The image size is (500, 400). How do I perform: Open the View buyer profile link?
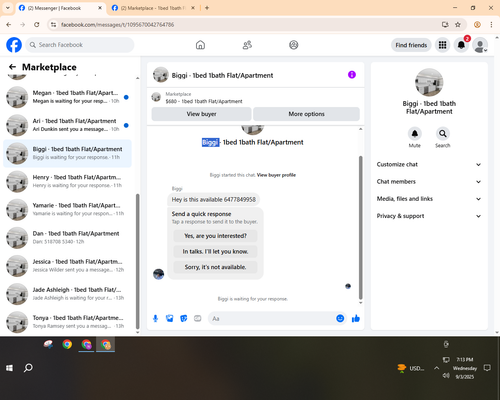coord(276,175)
